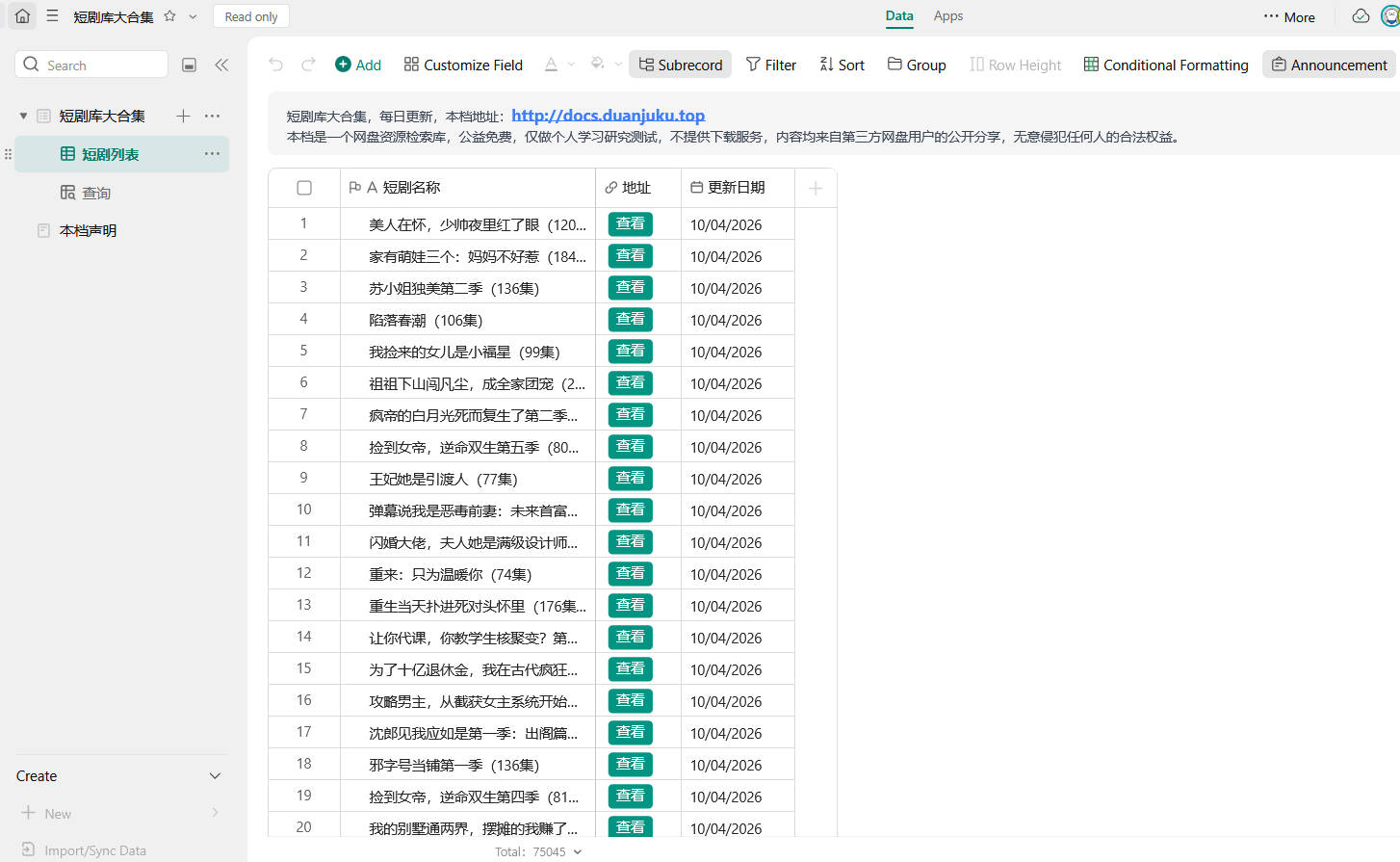Image resolution: width=1400 pixels, height=862 pixels.
Task: Collapse the left sidebar with double-chevron icon
Action: point(221,65)
